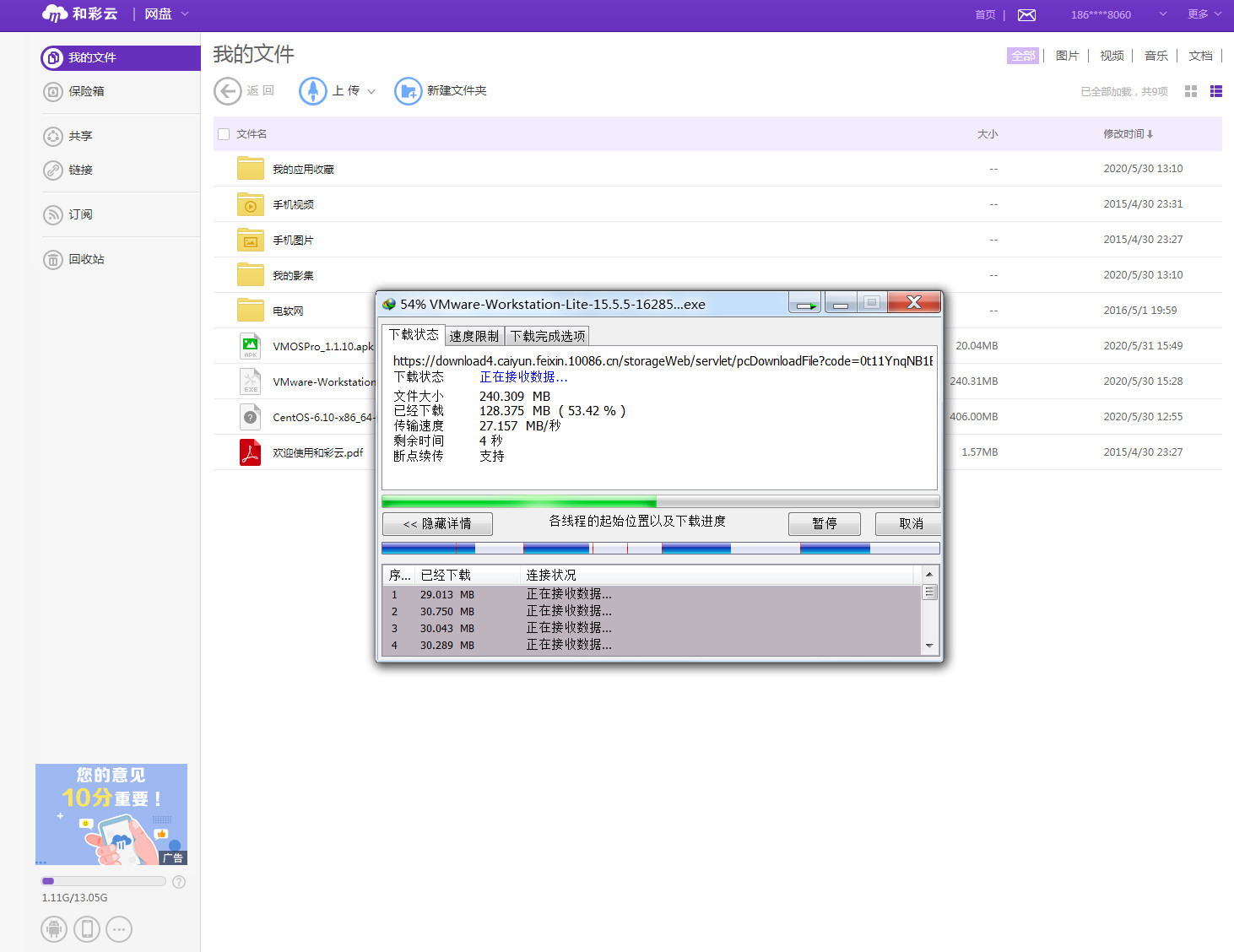Open the 手机图片 folder icon

pyautogui.click(x=251, y=240)
